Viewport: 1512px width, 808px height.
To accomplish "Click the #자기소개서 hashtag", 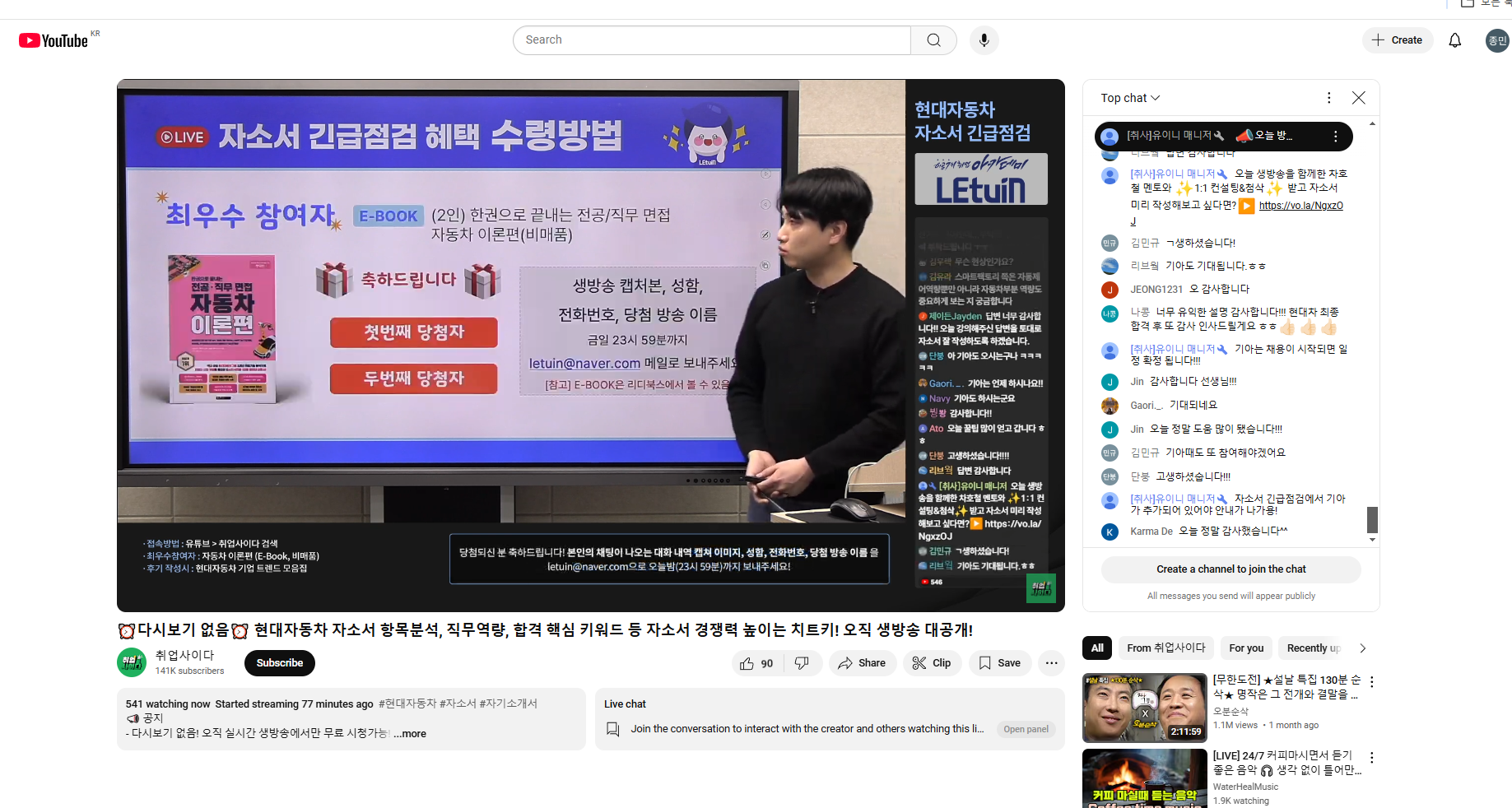I will [x=509, y=704].
